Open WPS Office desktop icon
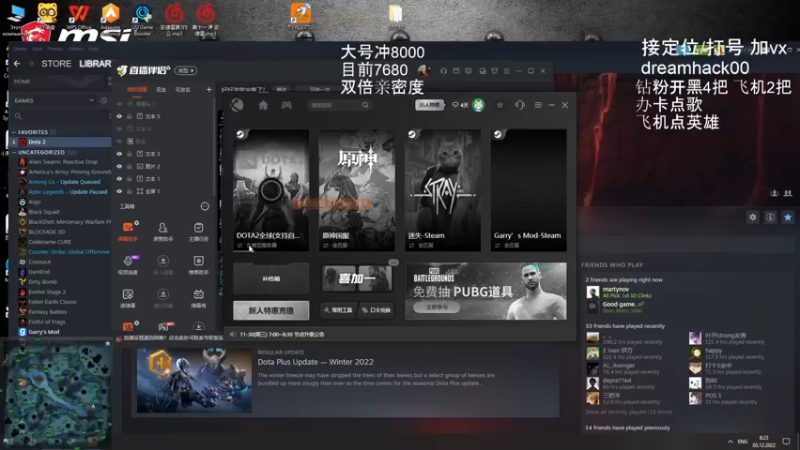This screenshot has width=800, height=450. coord(79,16)
